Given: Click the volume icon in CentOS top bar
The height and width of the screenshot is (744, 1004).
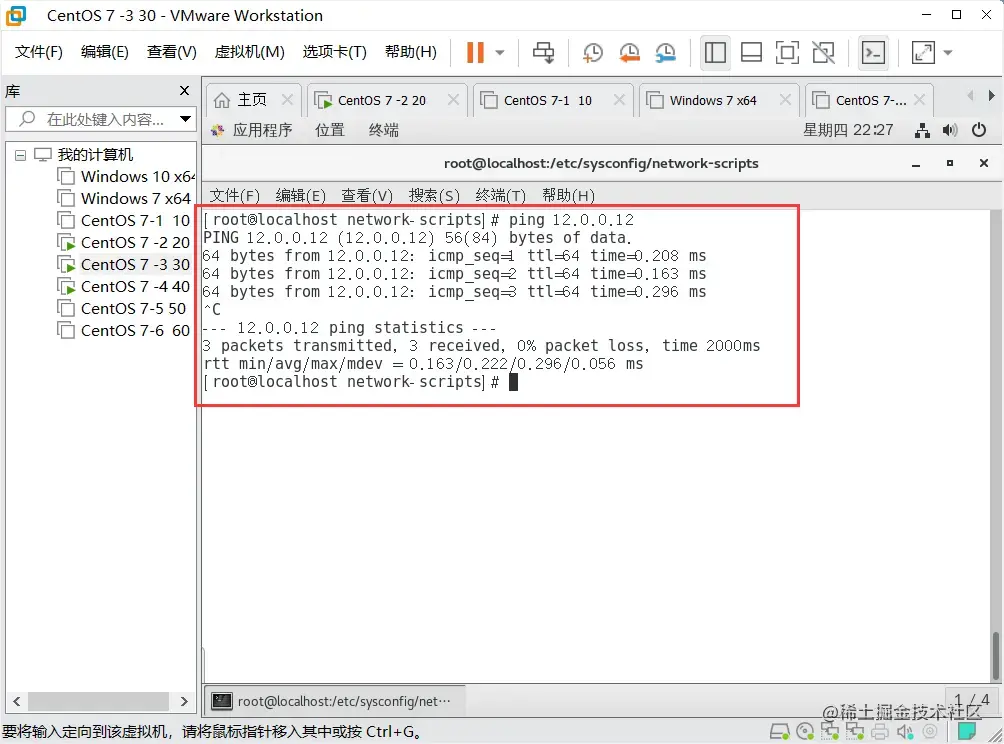Looking at the screenshot, I should (x=950, y=131).
